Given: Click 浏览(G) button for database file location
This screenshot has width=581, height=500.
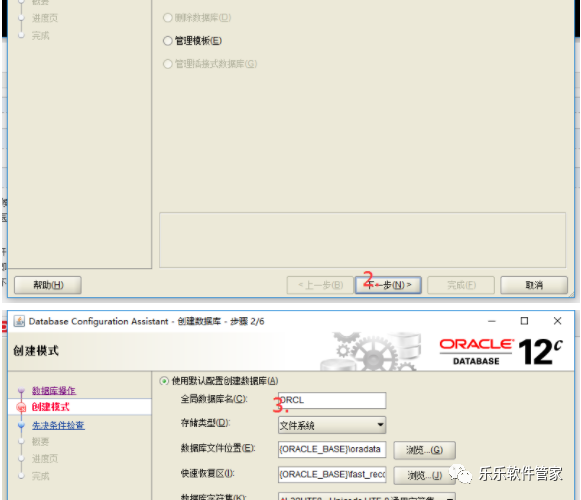Looking at the screenshot, I should click(424, 450).
